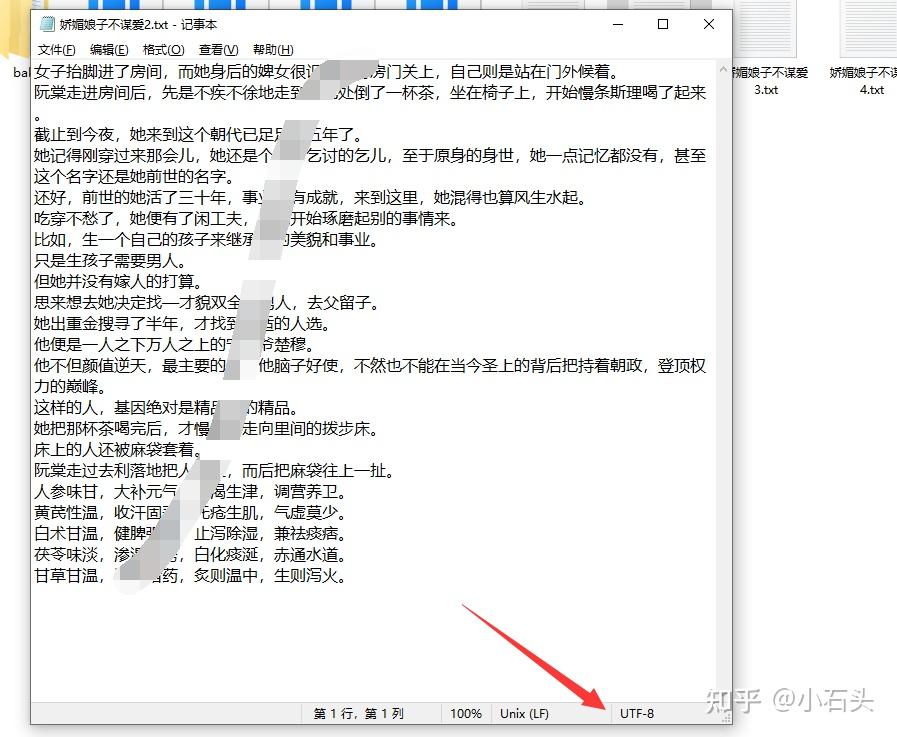Click the line starting 茯苓味淡
Image resolution: width=897 pixels, height=737 pixels.
[x=190, y=554]
